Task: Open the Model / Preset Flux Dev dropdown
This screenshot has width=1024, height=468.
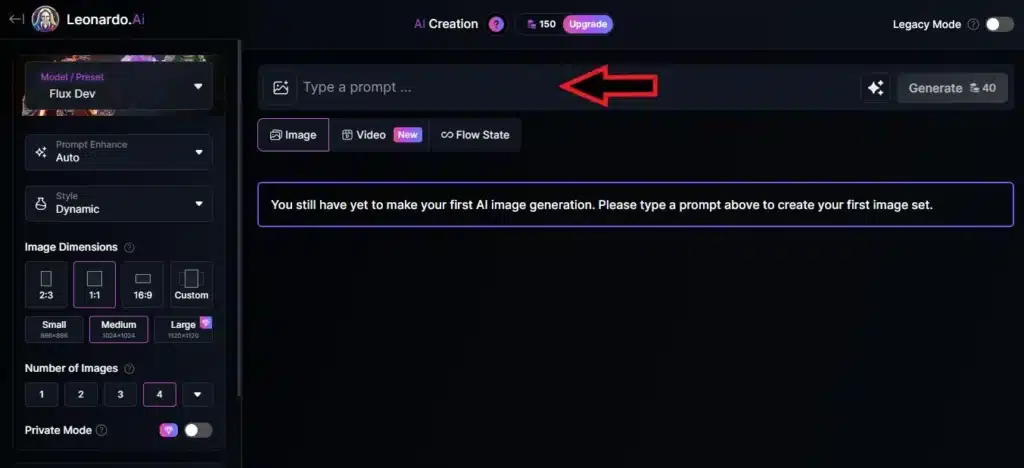Action: (x=119, y=86)
